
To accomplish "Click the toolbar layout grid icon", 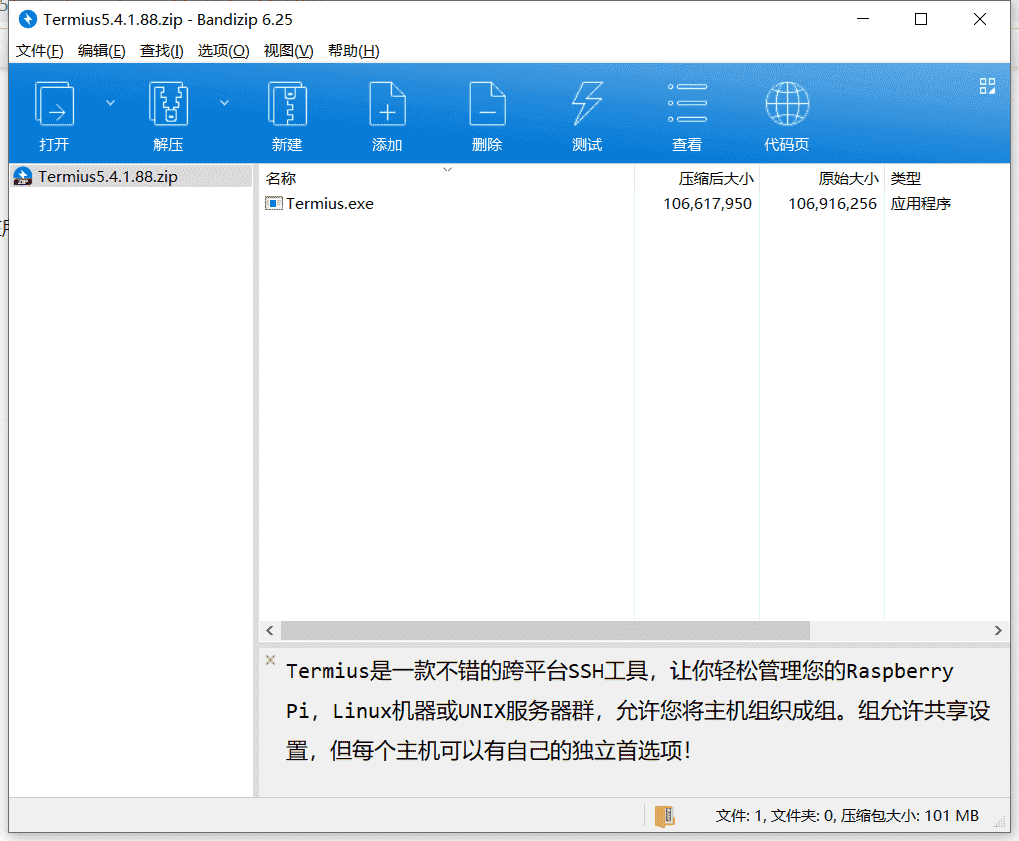I will pyautogui.click(x=987, y=86).
